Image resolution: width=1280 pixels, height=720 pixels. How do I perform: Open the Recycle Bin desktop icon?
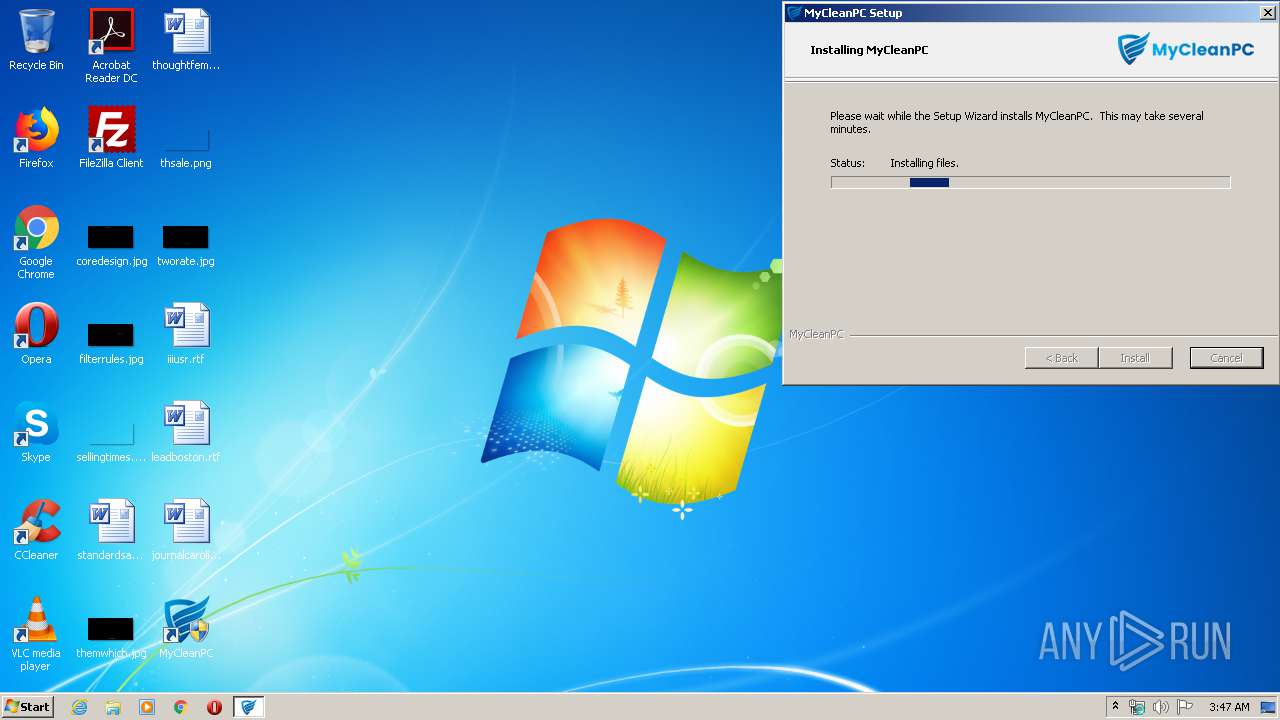click(36, 40)
